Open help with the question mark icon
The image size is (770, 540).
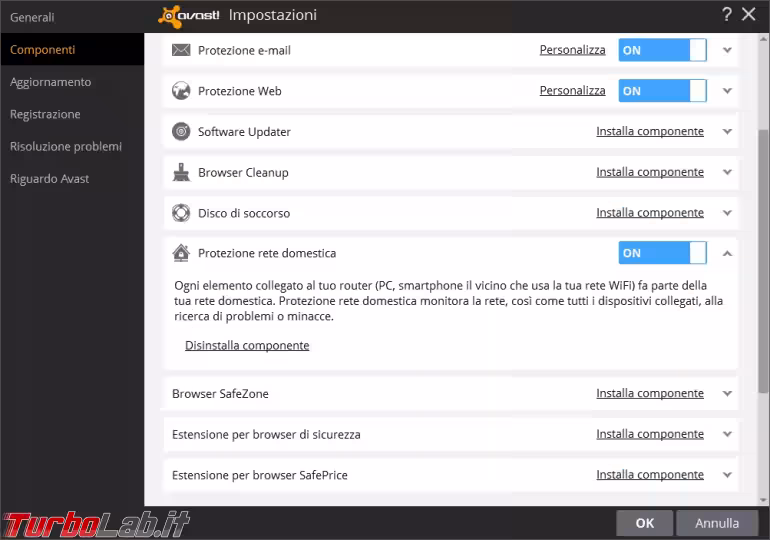coord(727,14)
